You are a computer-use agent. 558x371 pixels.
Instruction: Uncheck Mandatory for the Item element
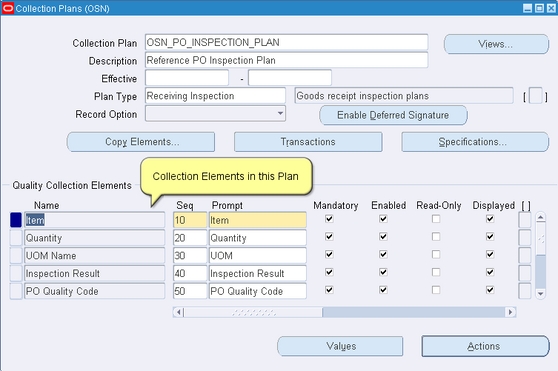(x=329, y=219)
